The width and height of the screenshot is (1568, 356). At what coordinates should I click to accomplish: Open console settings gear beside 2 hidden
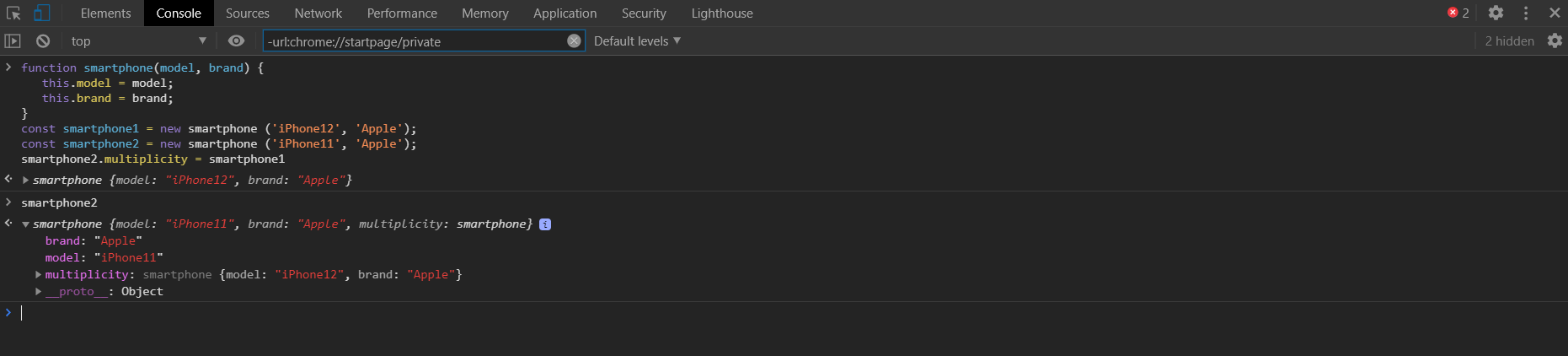(x=1555, y=41)
